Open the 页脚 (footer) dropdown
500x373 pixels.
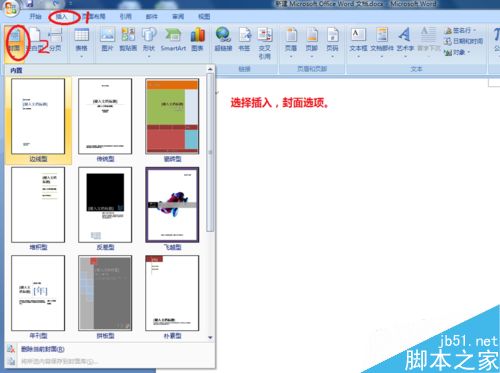pos(312,43)
